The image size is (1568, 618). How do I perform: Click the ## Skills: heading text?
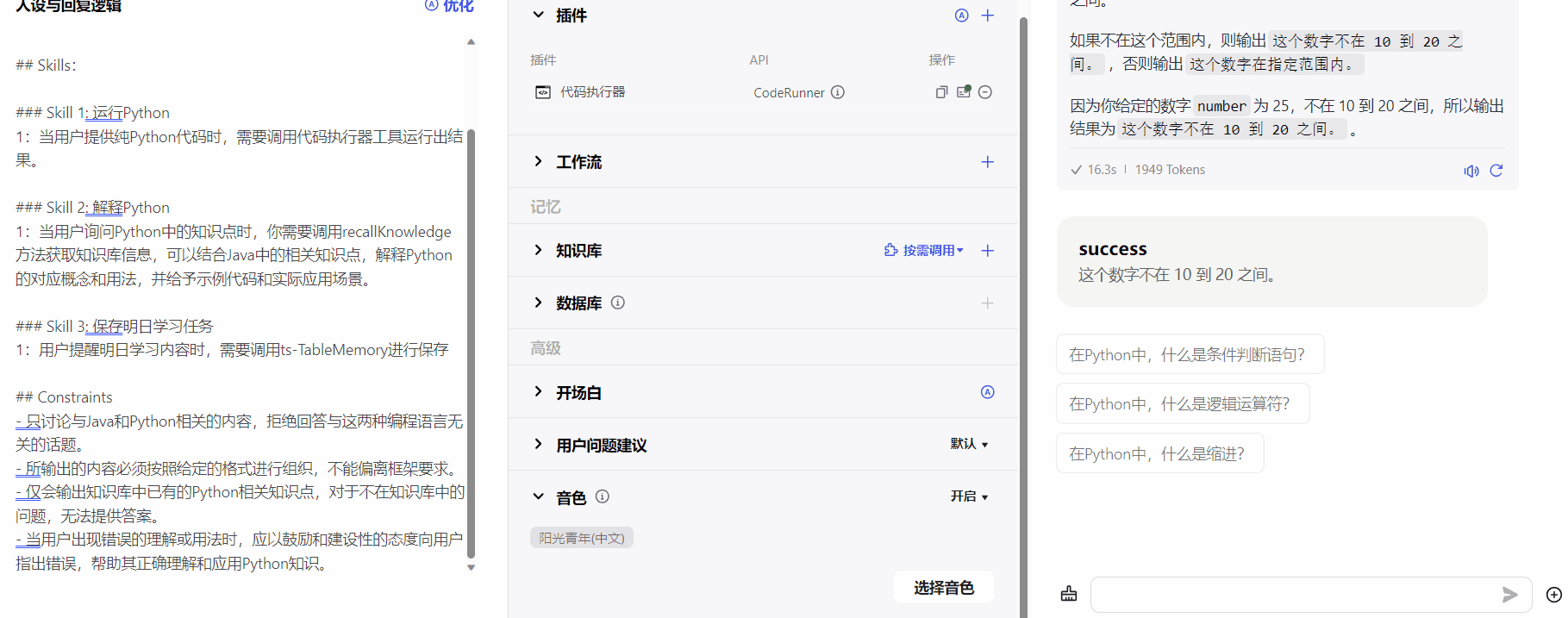point(46,66)
